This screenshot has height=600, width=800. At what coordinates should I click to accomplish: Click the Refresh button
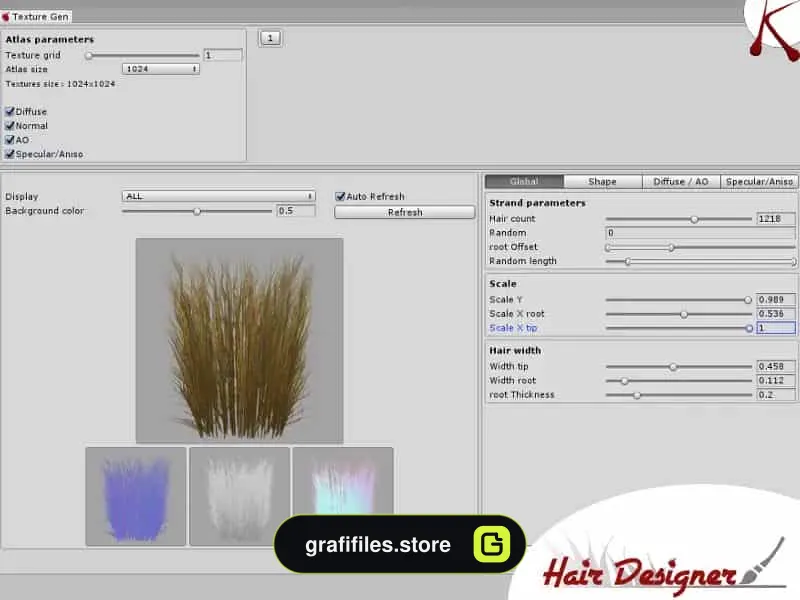pos(405,212)
